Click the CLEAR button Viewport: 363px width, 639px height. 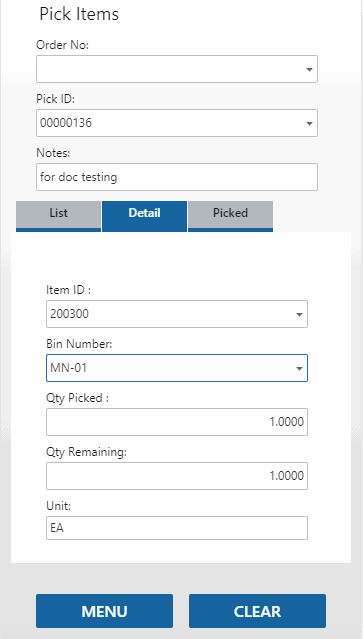(257, 611)
